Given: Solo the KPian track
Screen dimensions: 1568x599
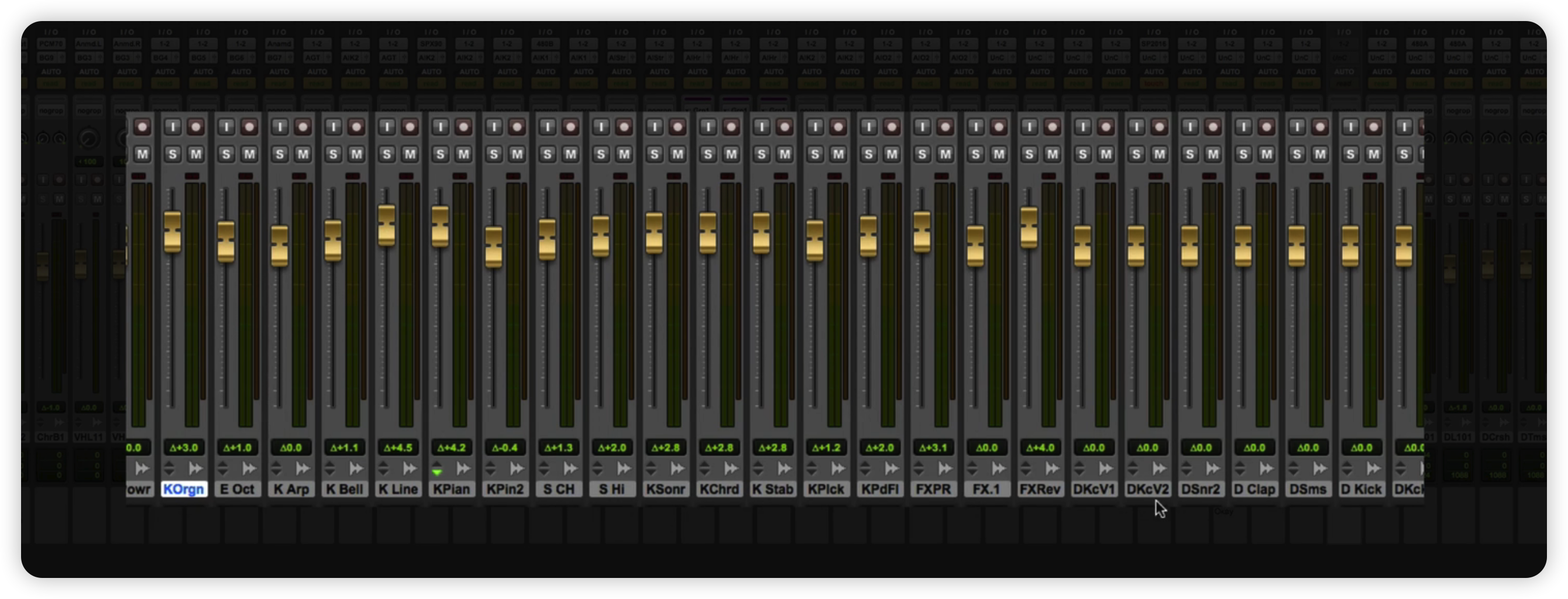Looking at the screenshot, I should click(440, 154).
